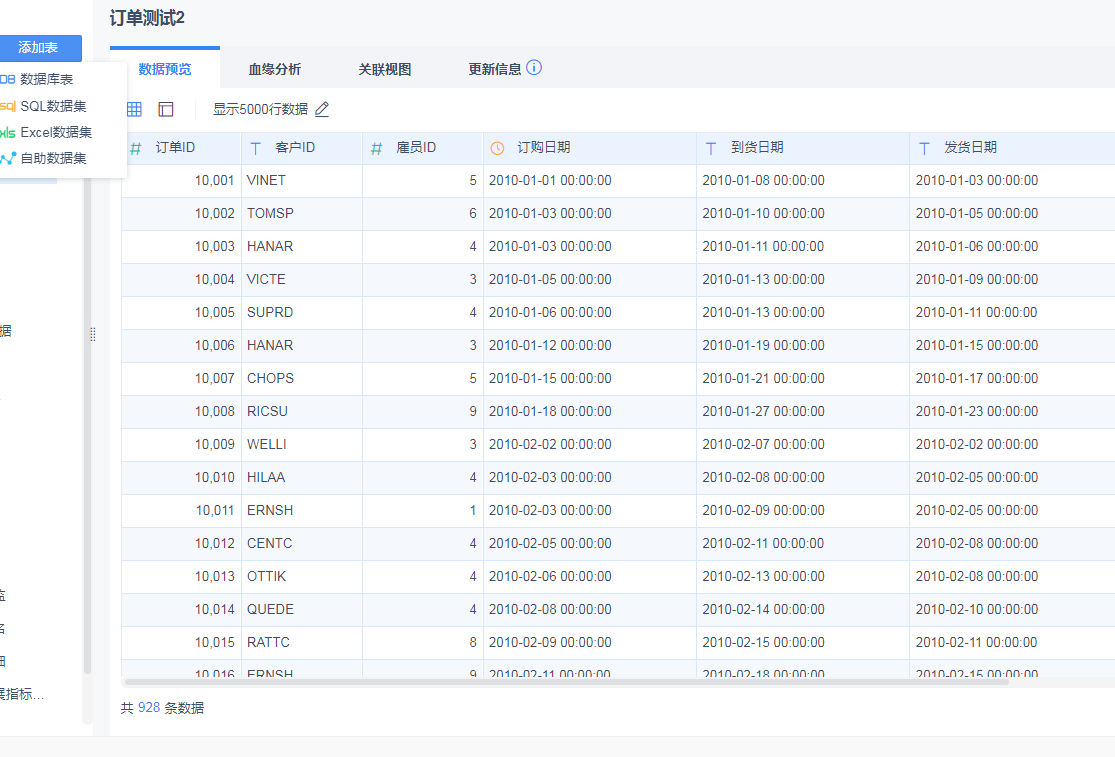Open the 关联视图 tab

(x=385, y=69)
